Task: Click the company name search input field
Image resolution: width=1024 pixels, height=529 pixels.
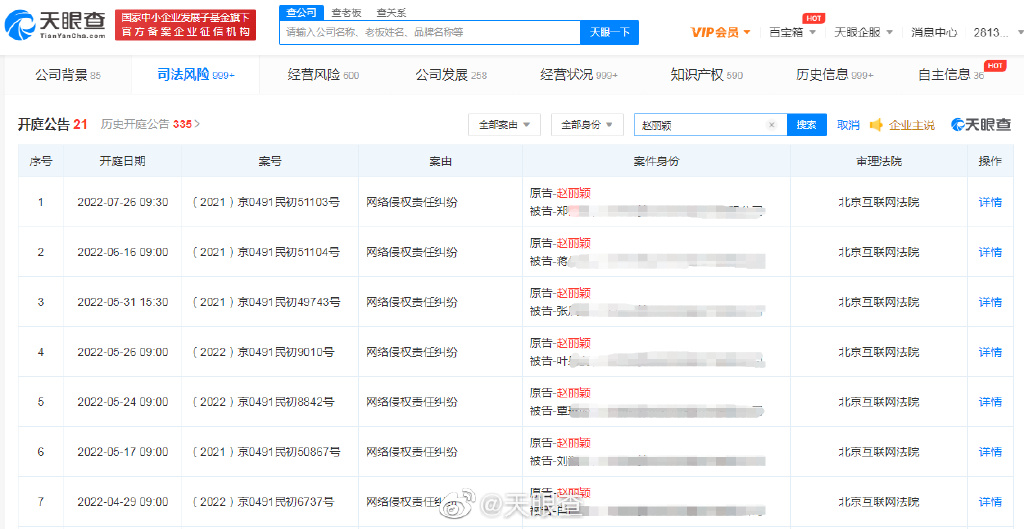Action: (430, 32)
